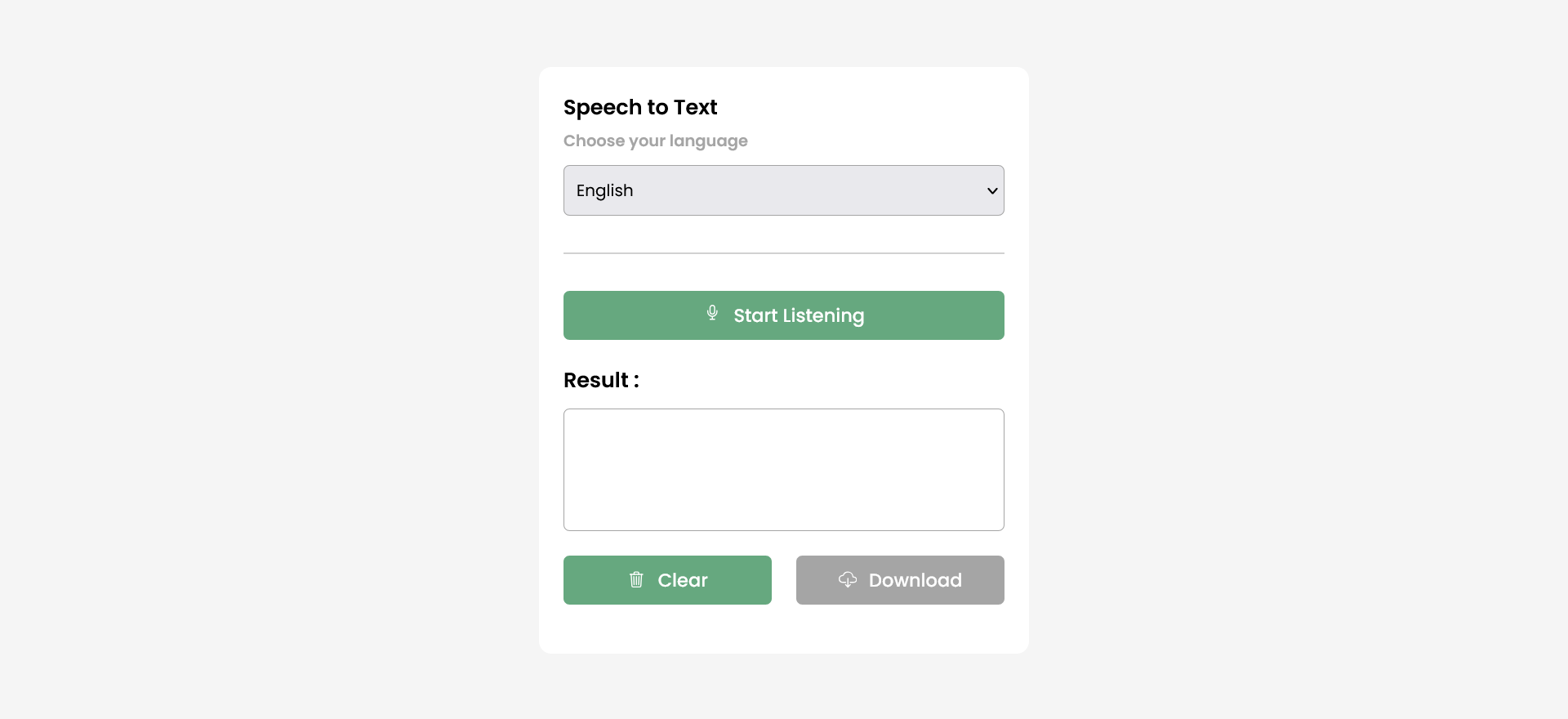Click the "Clear" text label

(682, 580)
